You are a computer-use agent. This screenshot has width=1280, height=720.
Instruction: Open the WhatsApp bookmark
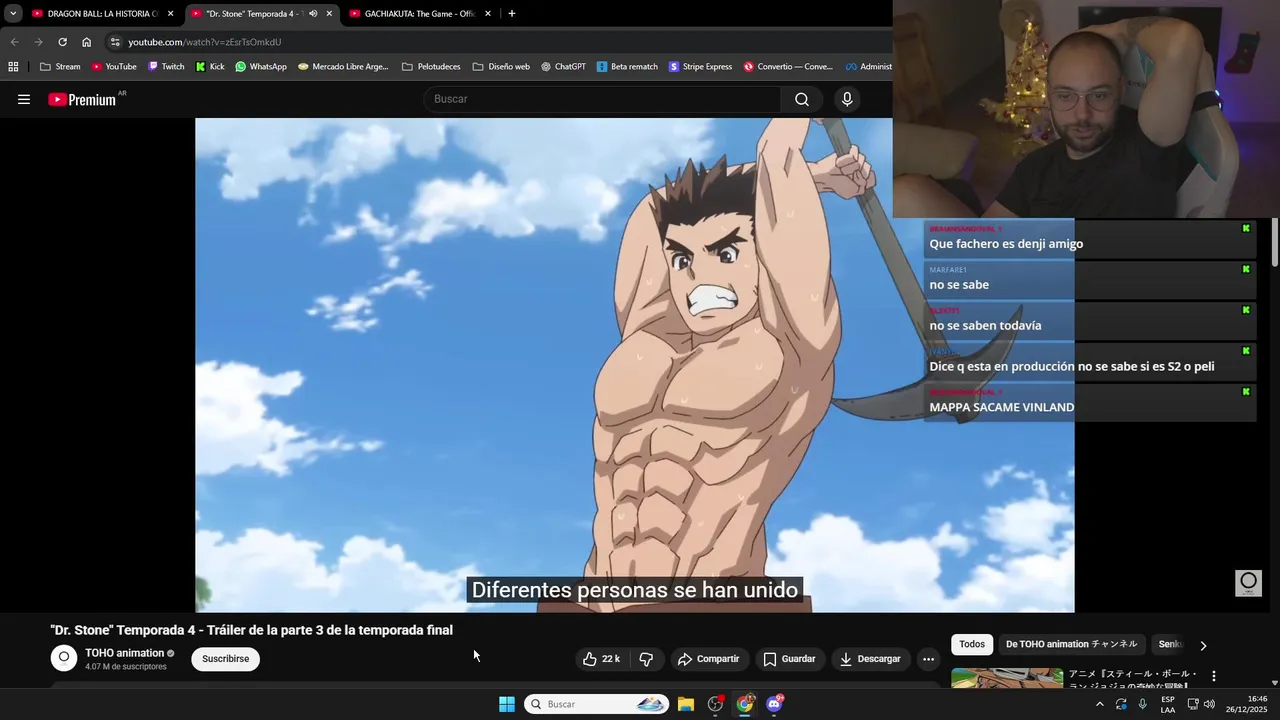[x=261, y=67]
